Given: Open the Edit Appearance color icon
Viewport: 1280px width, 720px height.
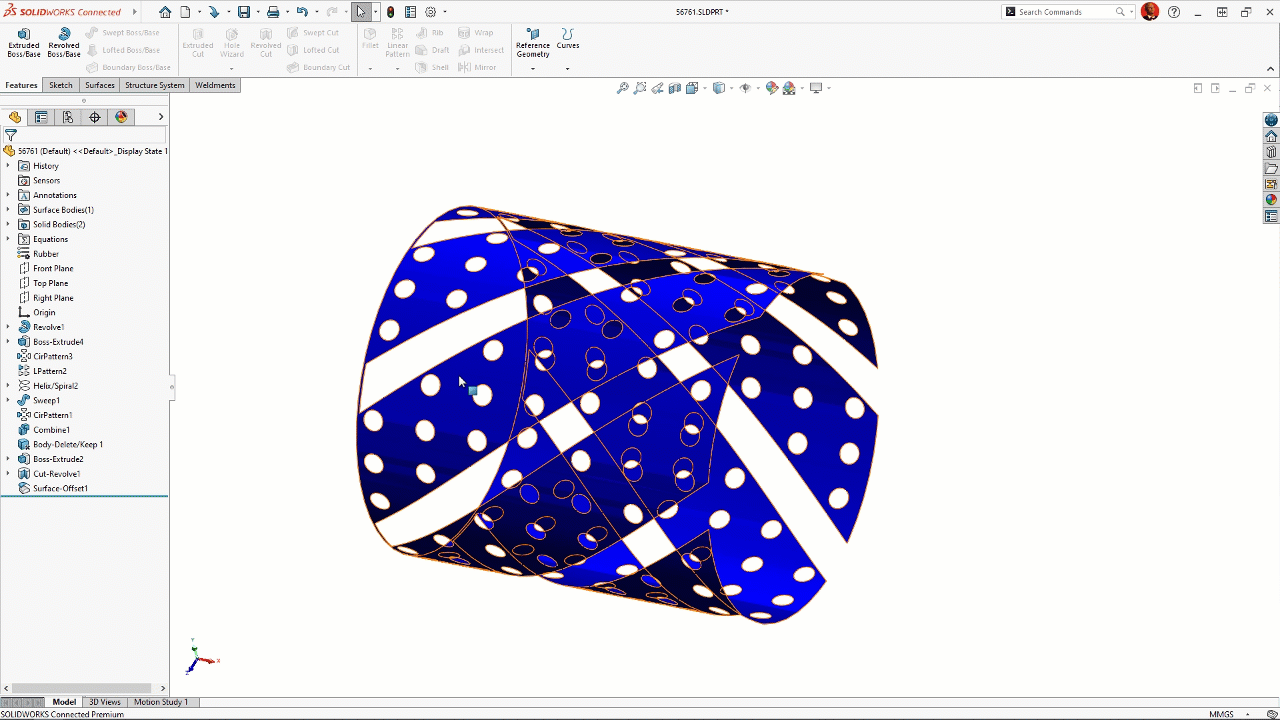Looking at the screenshot, I should pos(771,88).
